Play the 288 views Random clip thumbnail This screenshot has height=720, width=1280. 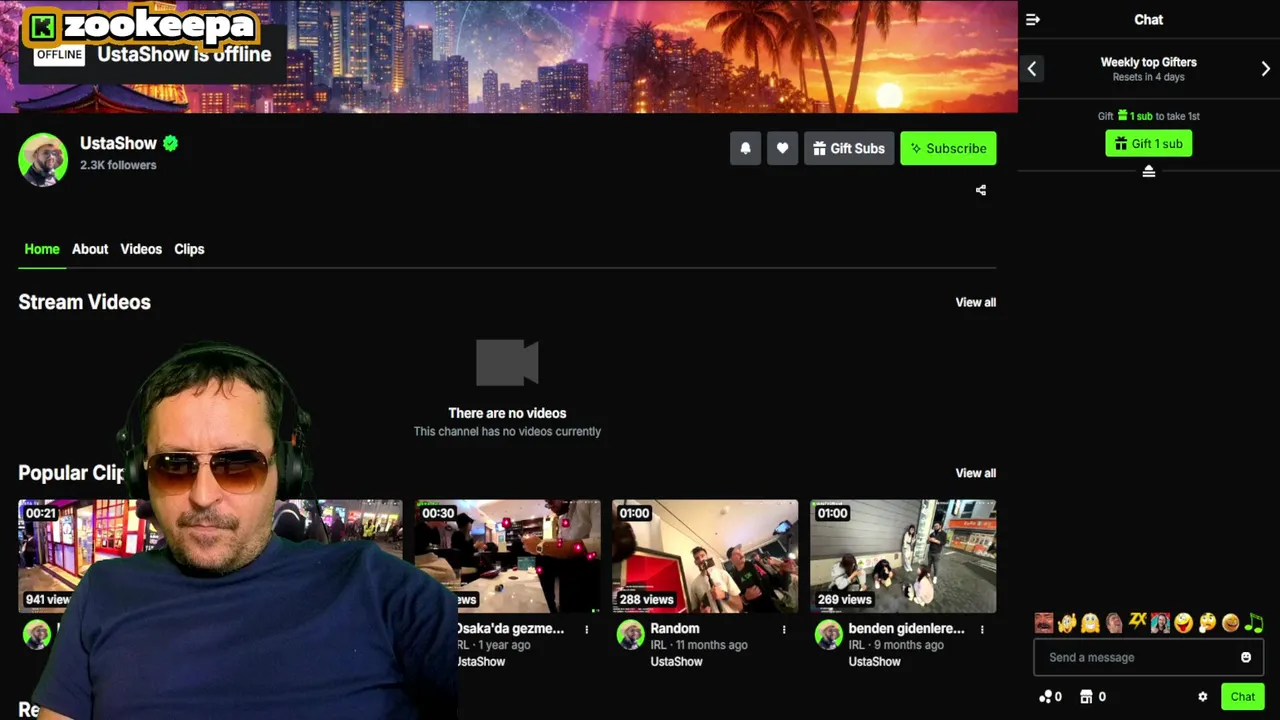pos(705,556)
